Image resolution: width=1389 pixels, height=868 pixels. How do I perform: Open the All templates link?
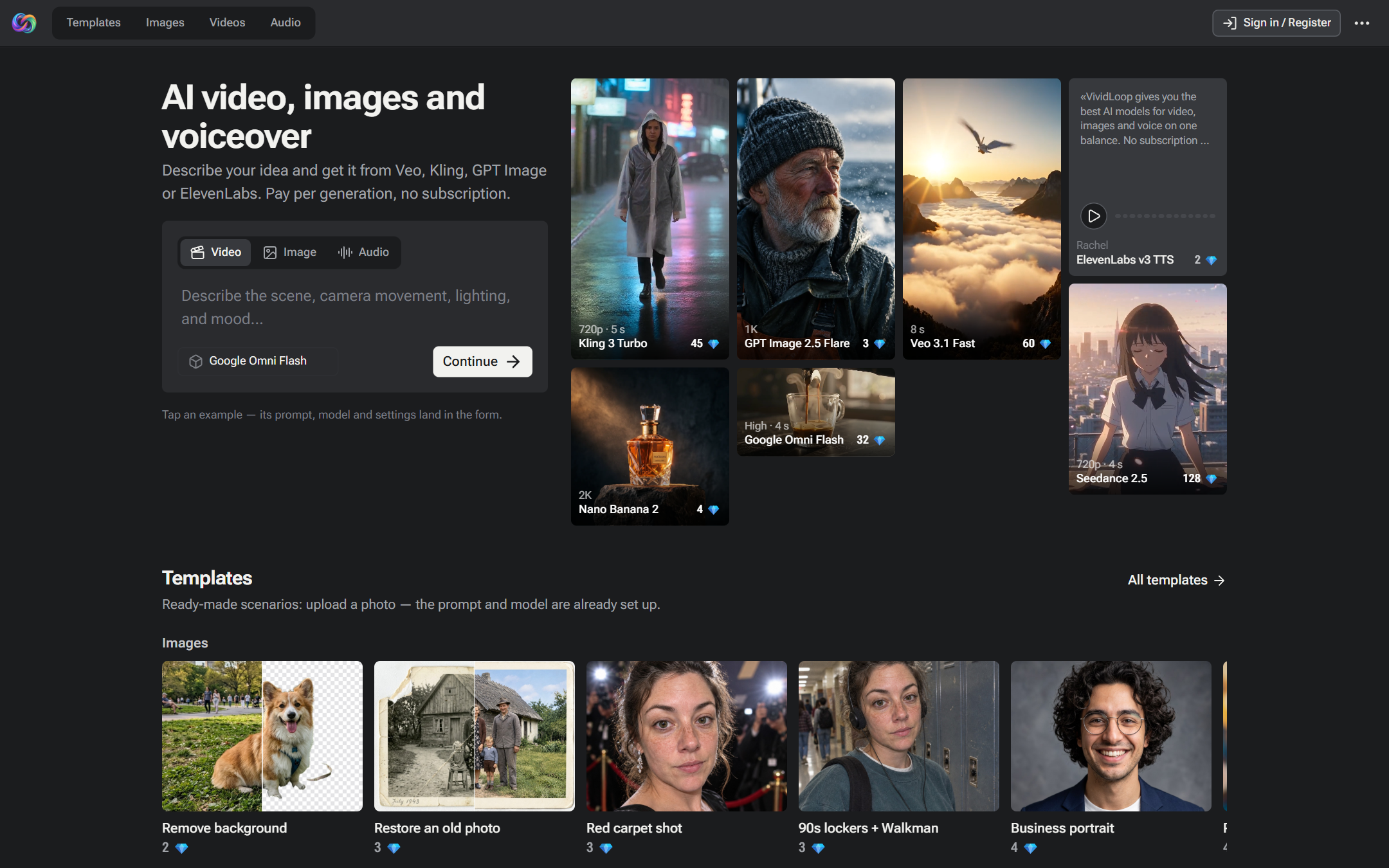1176,580
